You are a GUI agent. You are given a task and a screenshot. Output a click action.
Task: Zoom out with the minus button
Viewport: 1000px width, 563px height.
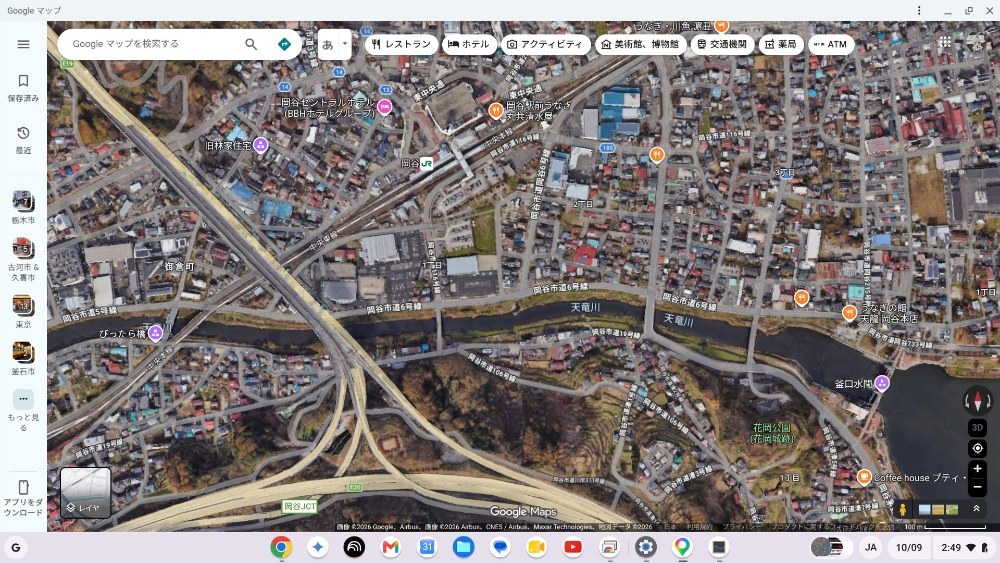point(977,488)
